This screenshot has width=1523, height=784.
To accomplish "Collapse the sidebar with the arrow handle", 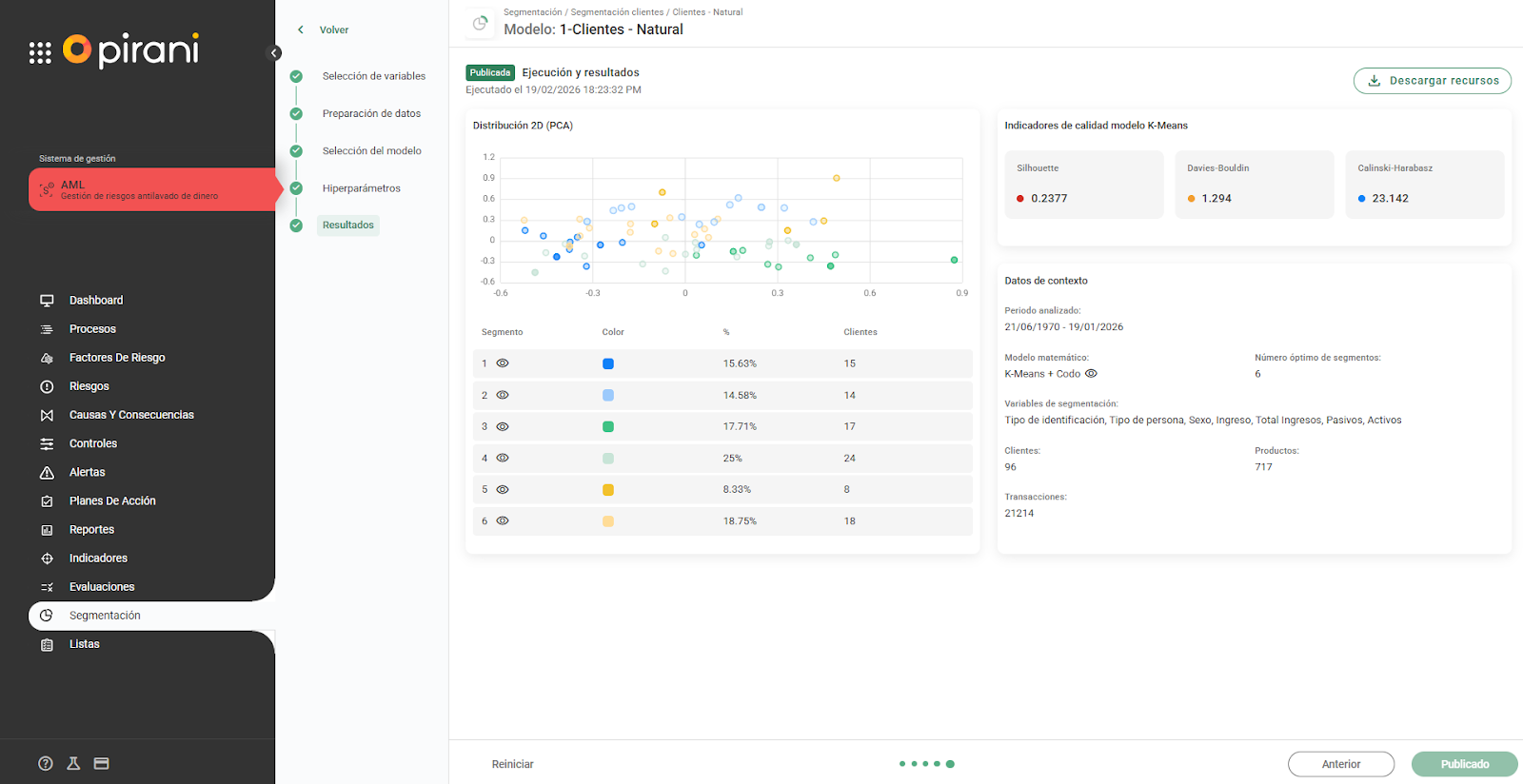I will (274, 53).
